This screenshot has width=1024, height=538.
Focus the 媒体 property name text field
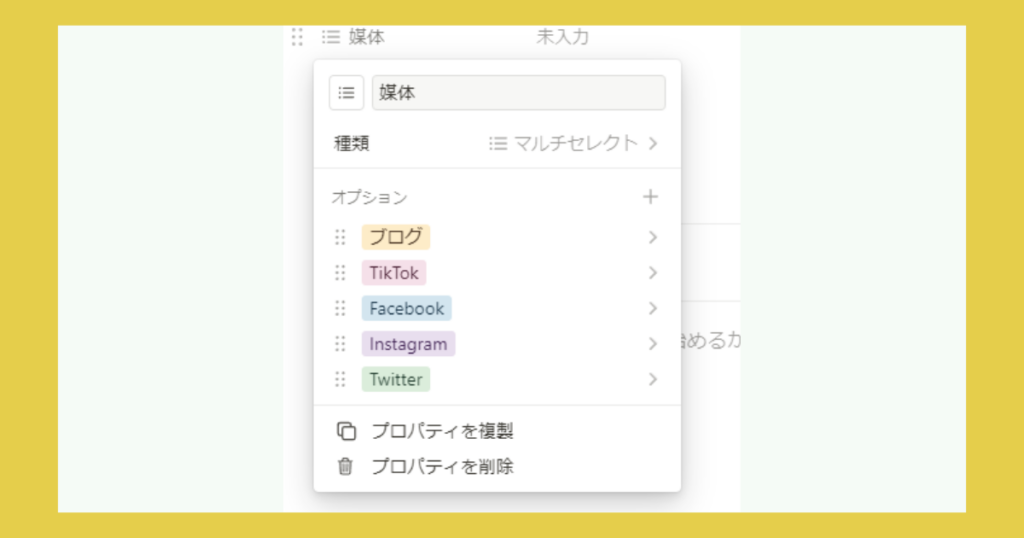coord(518,93)
